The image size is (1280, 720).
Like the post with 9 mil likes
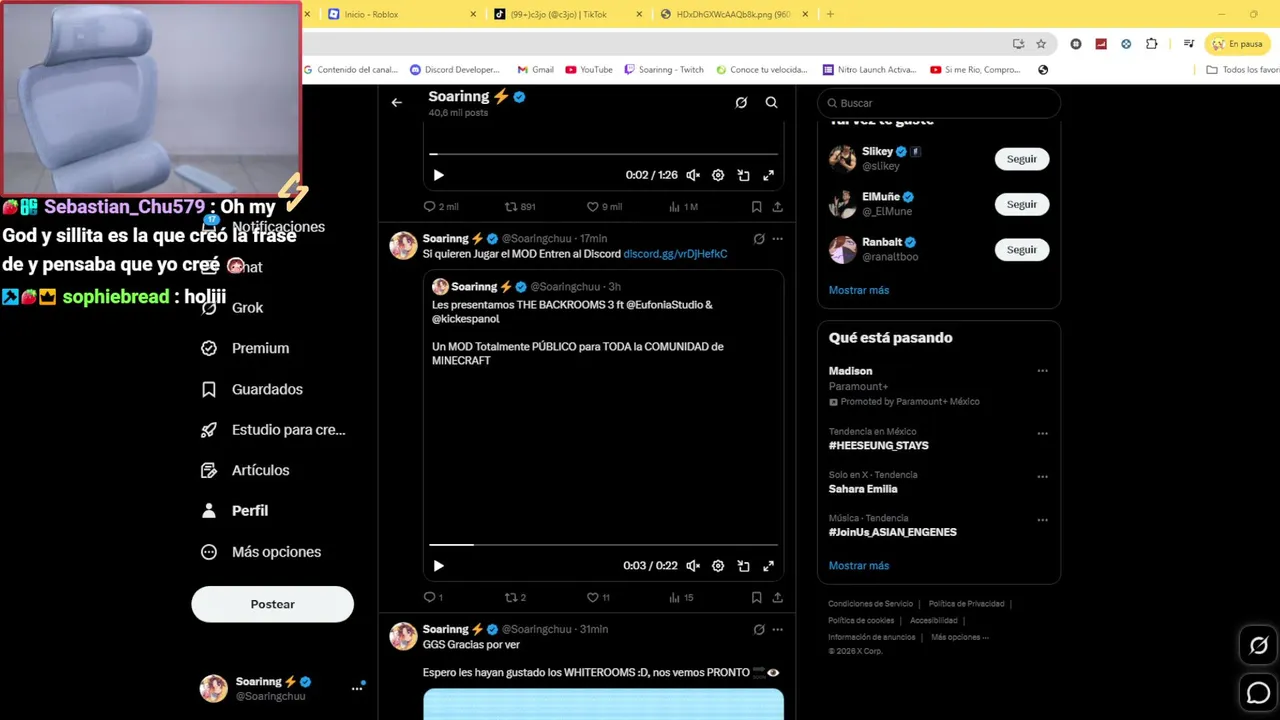[x=604, y=207]
